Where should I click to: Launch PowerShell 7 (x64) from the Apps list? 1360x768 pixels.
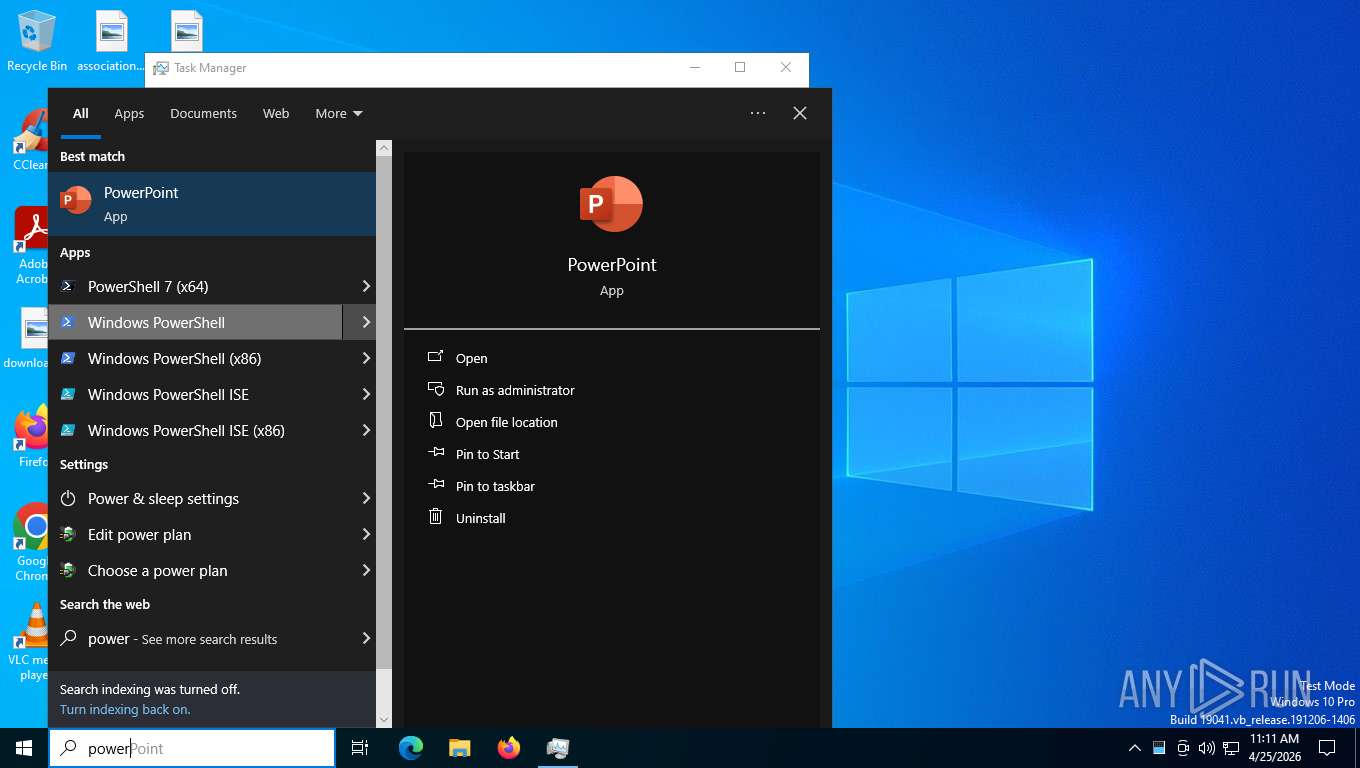pyautogui.click(x=195, y=286)
